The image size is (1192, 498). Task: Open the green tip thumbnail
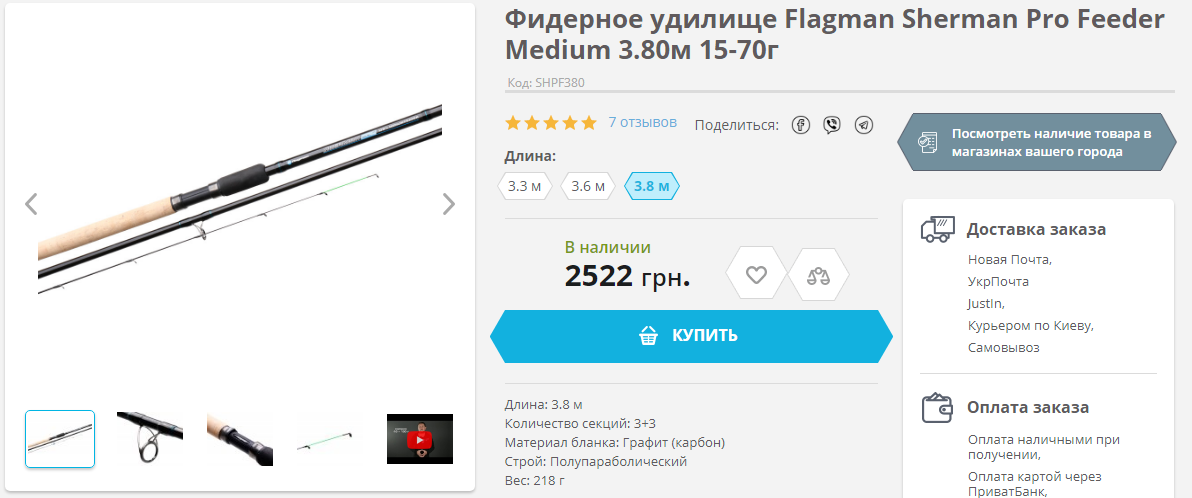(x=329, y=439)
